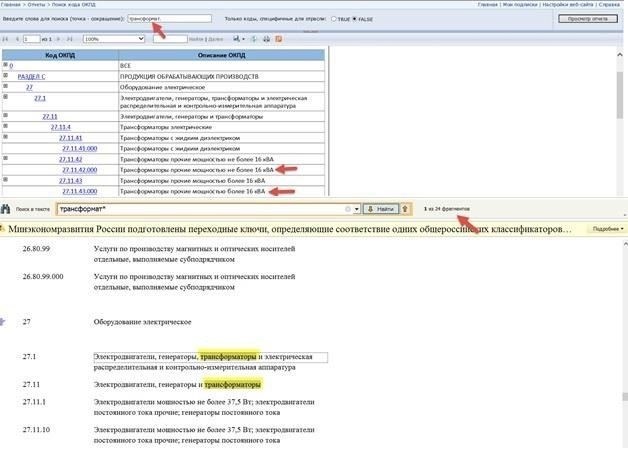Image resolution: width=628 pixels, height=450 pixels.
Task: Click code 26.80.99.000 in document
Action: (x=43, y=277)
